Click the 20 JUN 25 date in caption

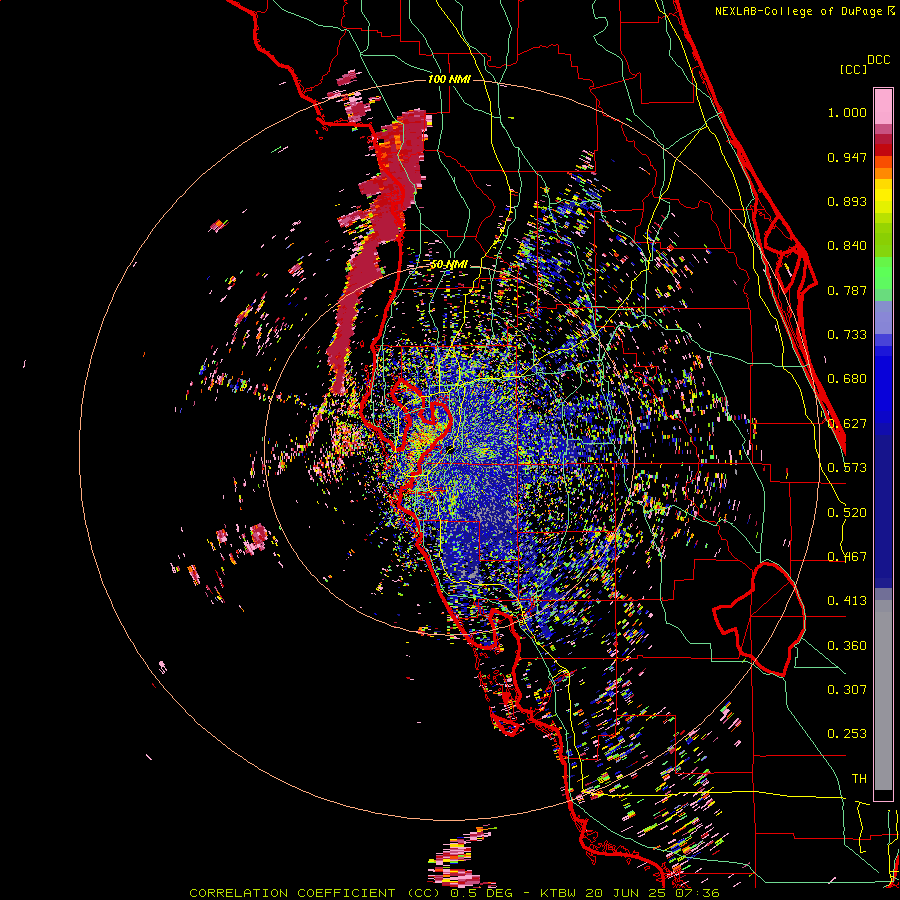coord(627,893)
